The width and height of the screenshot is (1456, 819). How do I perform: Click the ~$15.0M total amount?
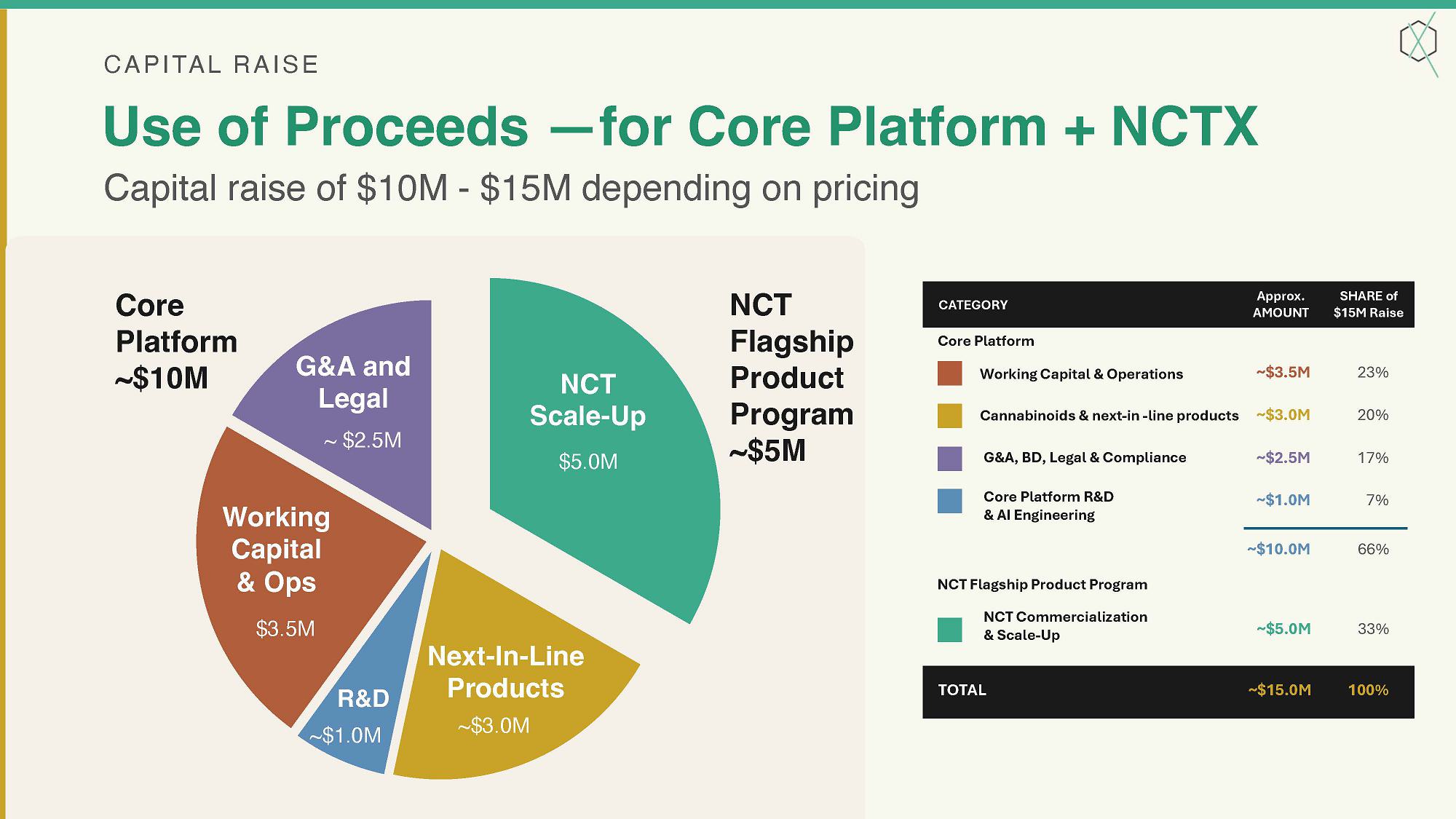(x=1279, y=690)
